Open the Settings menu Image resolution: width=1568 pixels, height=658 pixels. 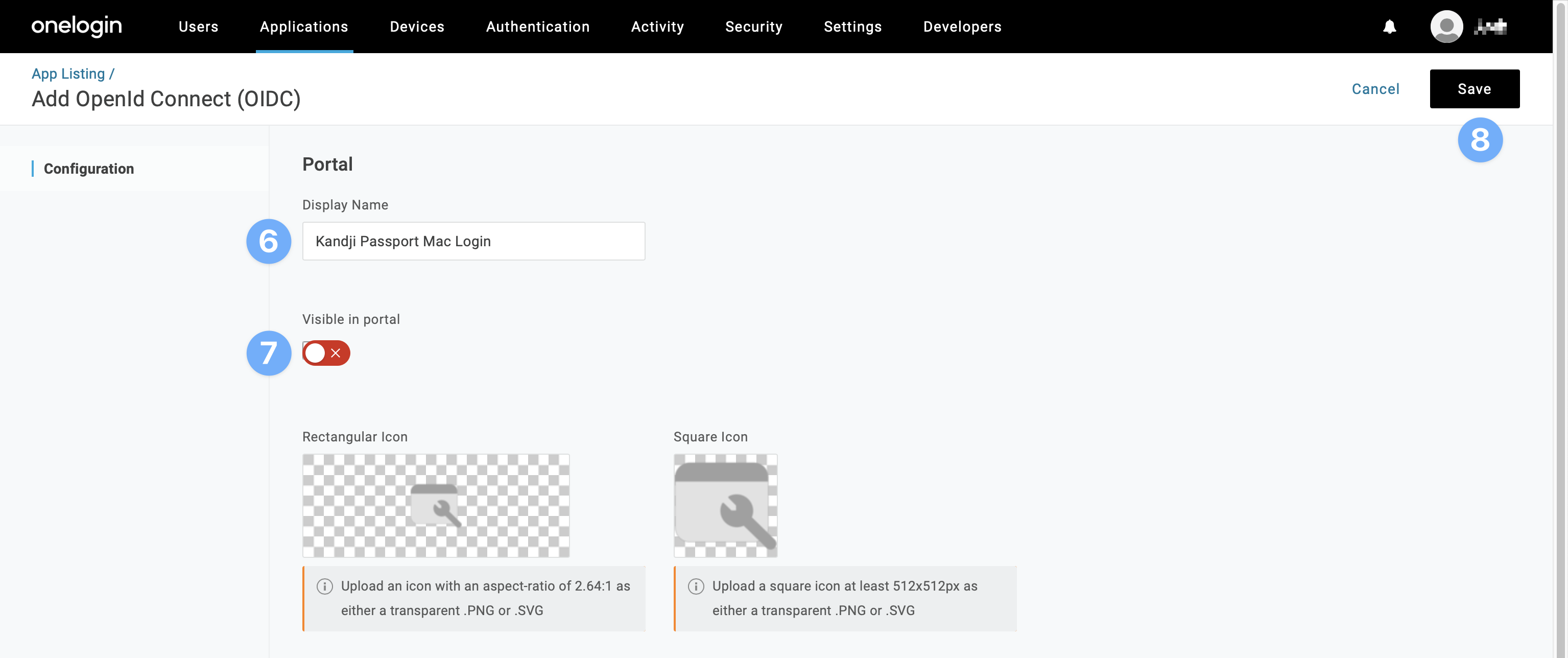pos(852,27)
